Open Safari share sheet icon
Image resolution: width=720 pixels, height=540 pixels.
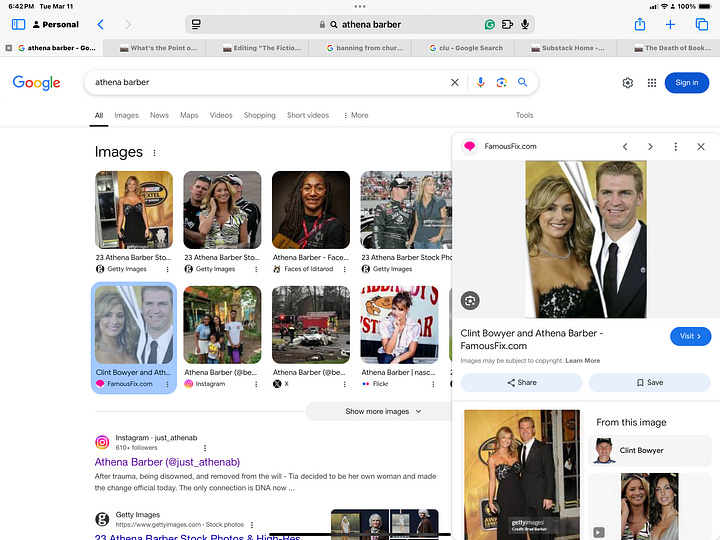[640, 24]
